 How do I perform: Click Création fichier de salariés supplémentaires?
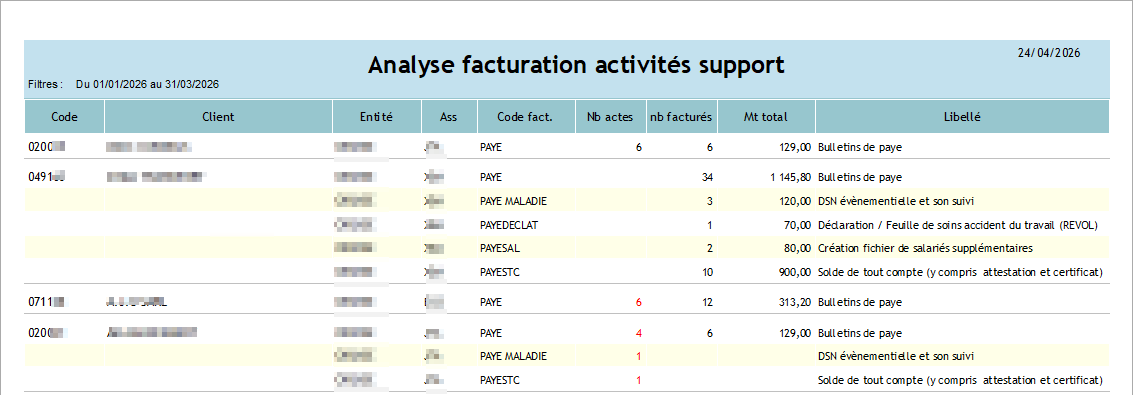point(925,248)
